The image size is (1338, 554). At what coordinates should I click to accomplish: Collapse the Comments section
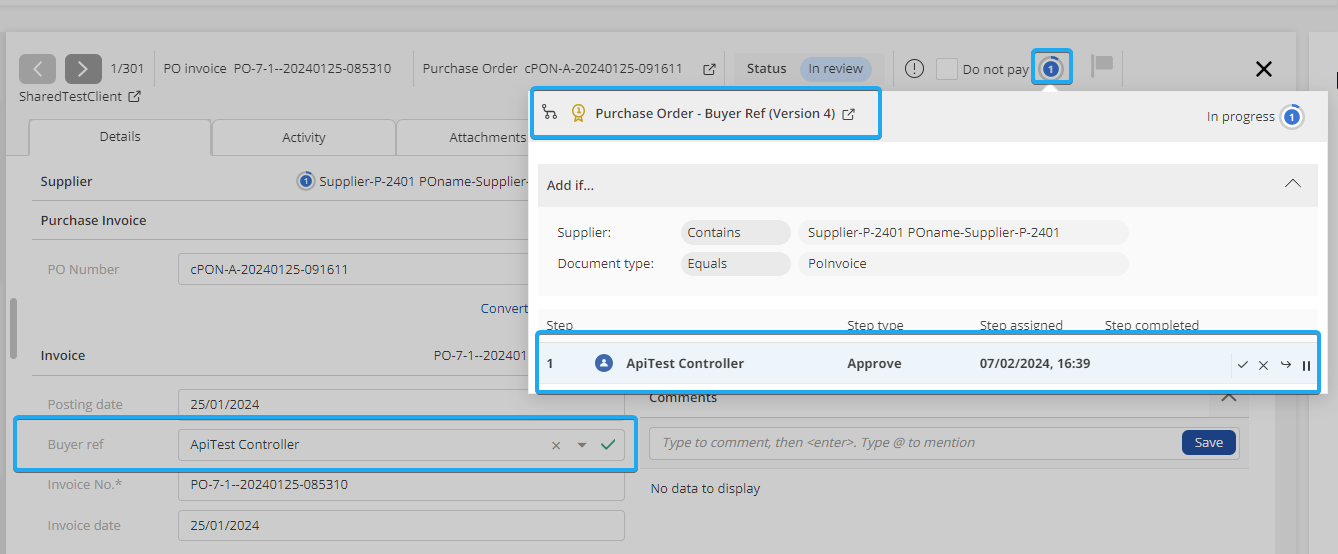click(x=1229, y=397)
